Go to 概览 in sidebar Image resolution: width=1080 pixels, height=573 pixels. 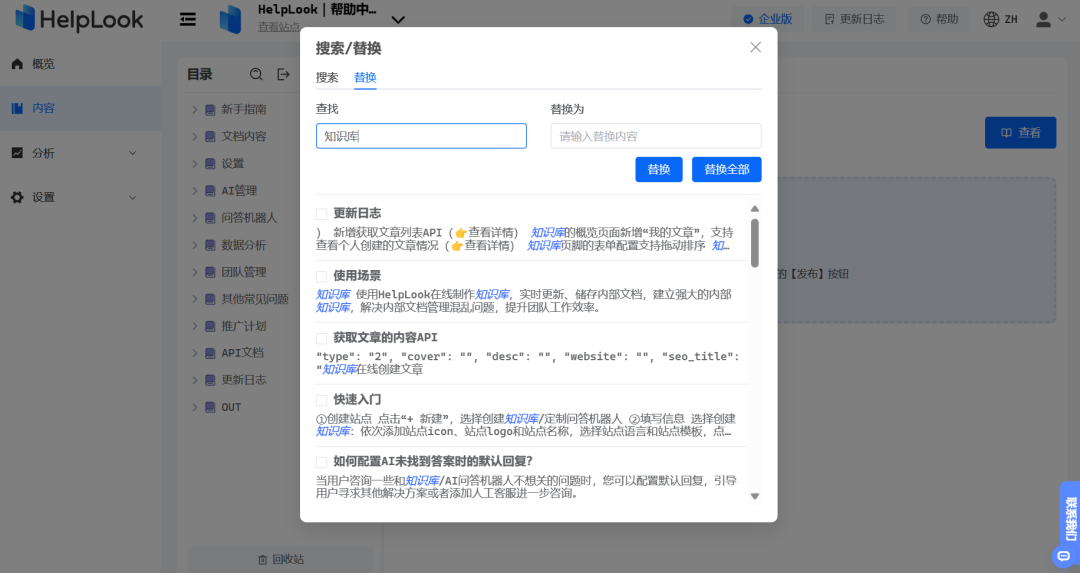43,64
